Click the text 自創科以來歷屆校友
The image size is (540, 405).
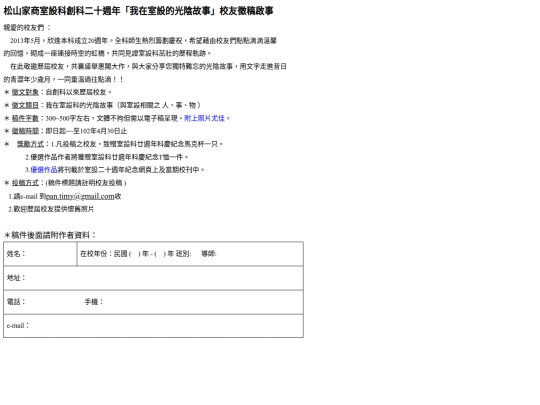[79, 92]
